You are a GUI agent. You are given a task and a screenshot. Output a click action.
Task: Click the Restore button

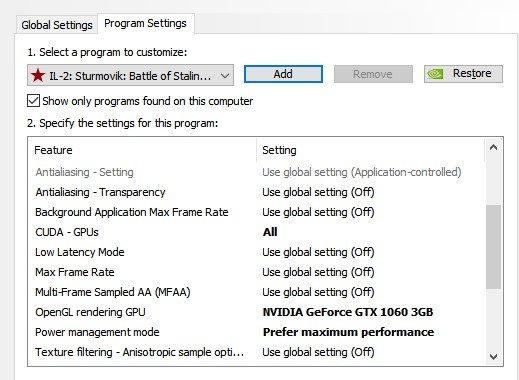(x=463, y=74)
